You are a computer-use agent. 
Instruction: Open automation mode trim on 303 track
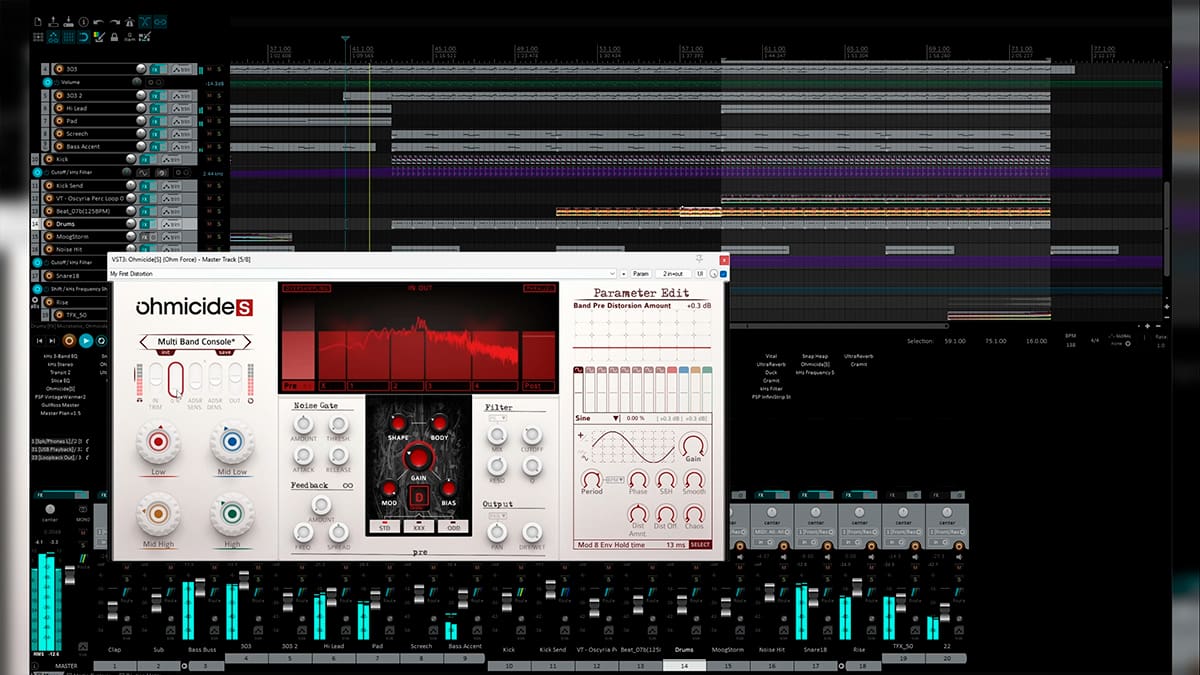(183, 69)
